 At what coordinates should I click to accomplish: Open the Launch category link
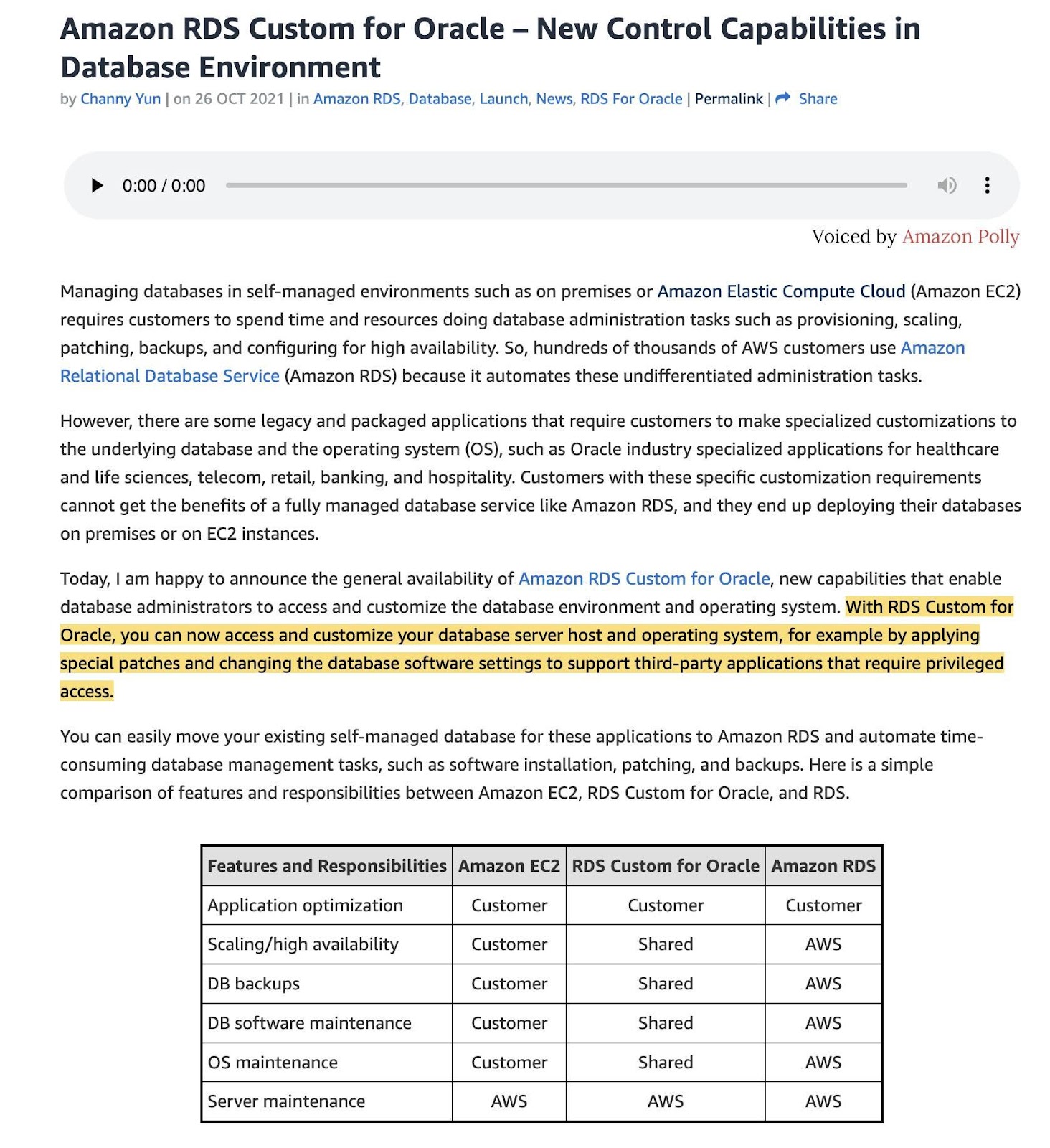pos(503,99)
